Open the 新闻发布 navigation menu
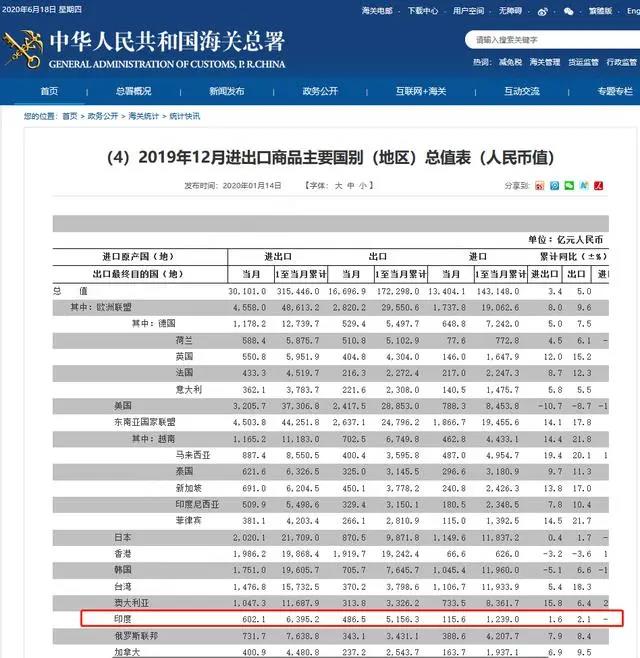Viewport: 640px width, 658px height. [227, 91]
